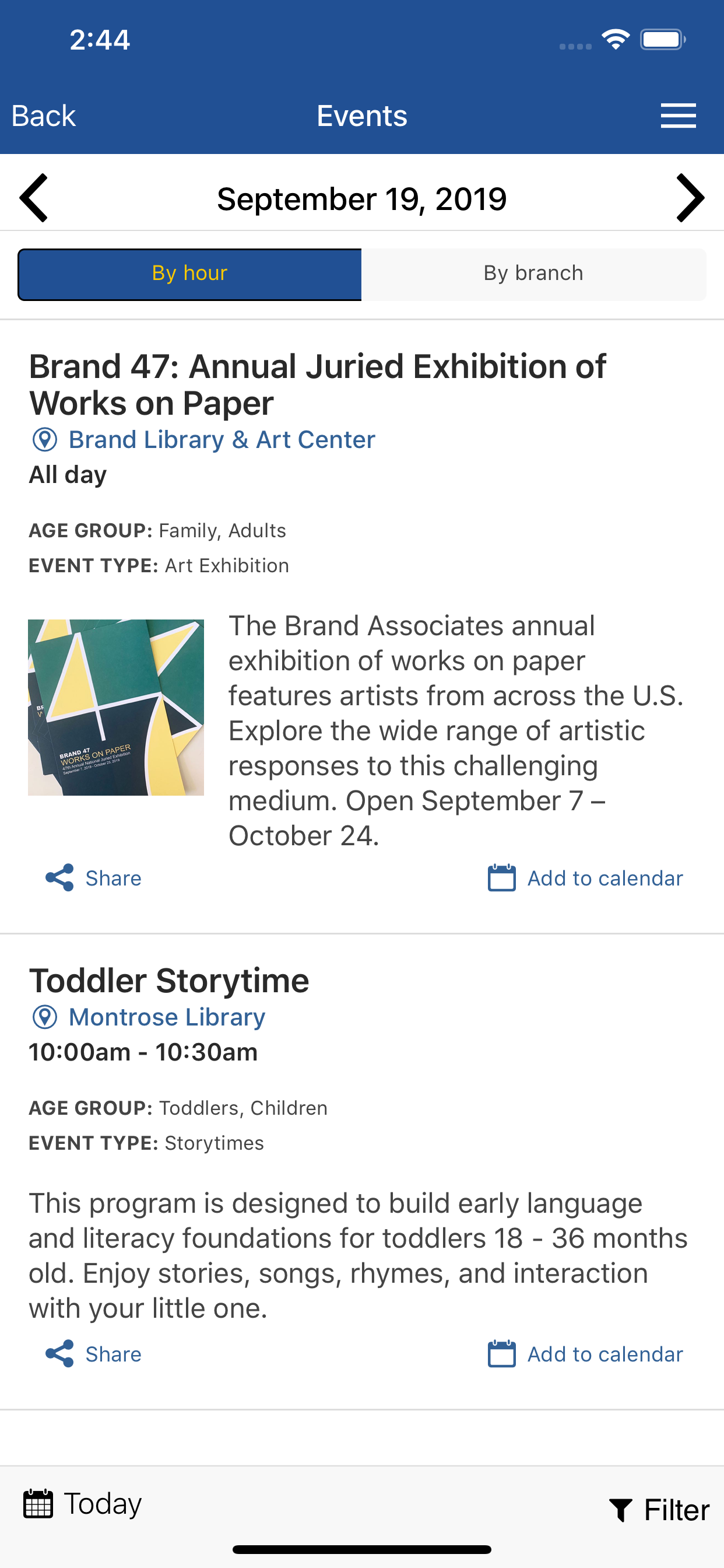Screen dimensions: 724x1568
Task: Open Brand Library & Art Center link
Action: (222, 439)
